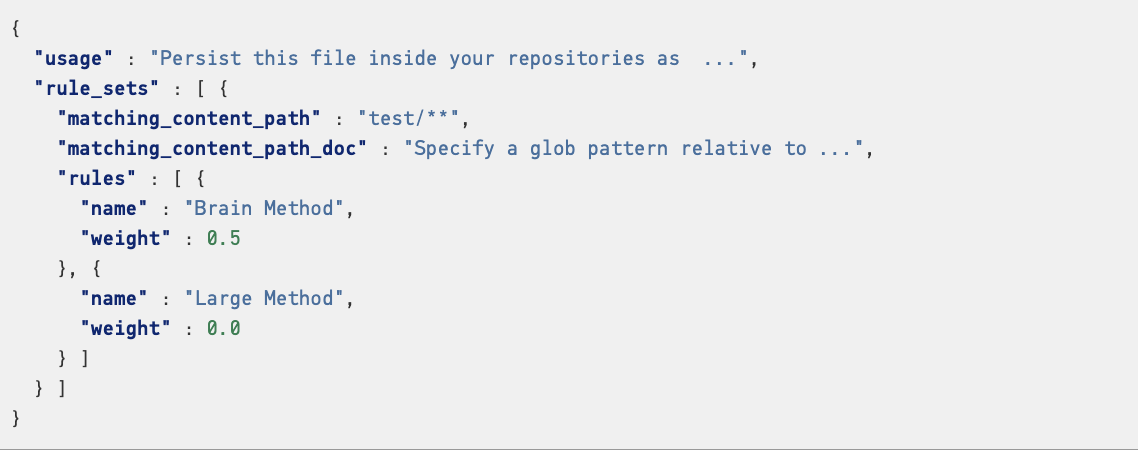Click the "name" key beside Large Method
1138x452 pixels.
pos(115,299)
